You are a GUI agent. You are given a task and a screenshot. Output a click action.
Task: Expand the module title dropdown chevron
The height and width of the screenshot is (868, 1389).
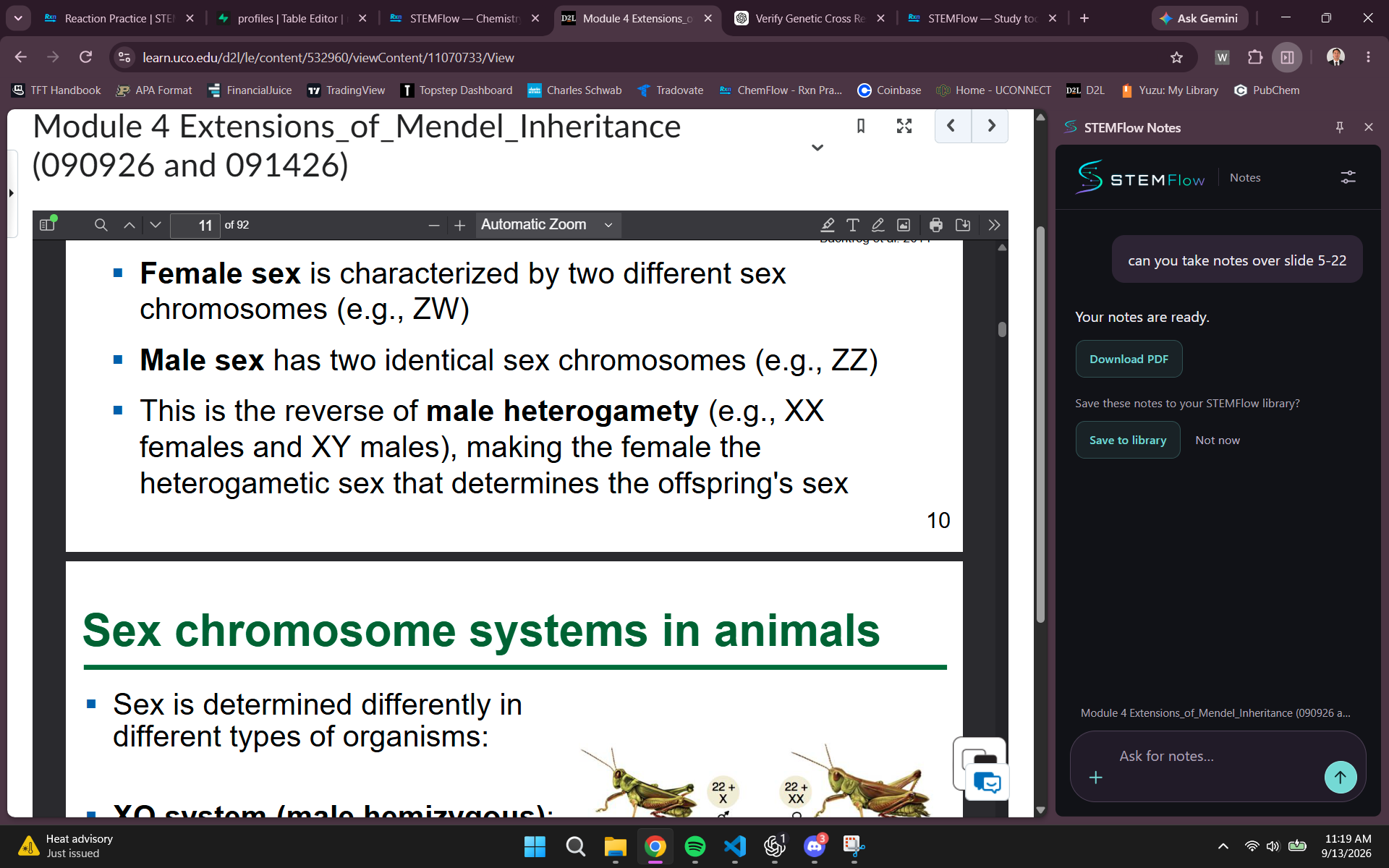[x=817, y=148]
